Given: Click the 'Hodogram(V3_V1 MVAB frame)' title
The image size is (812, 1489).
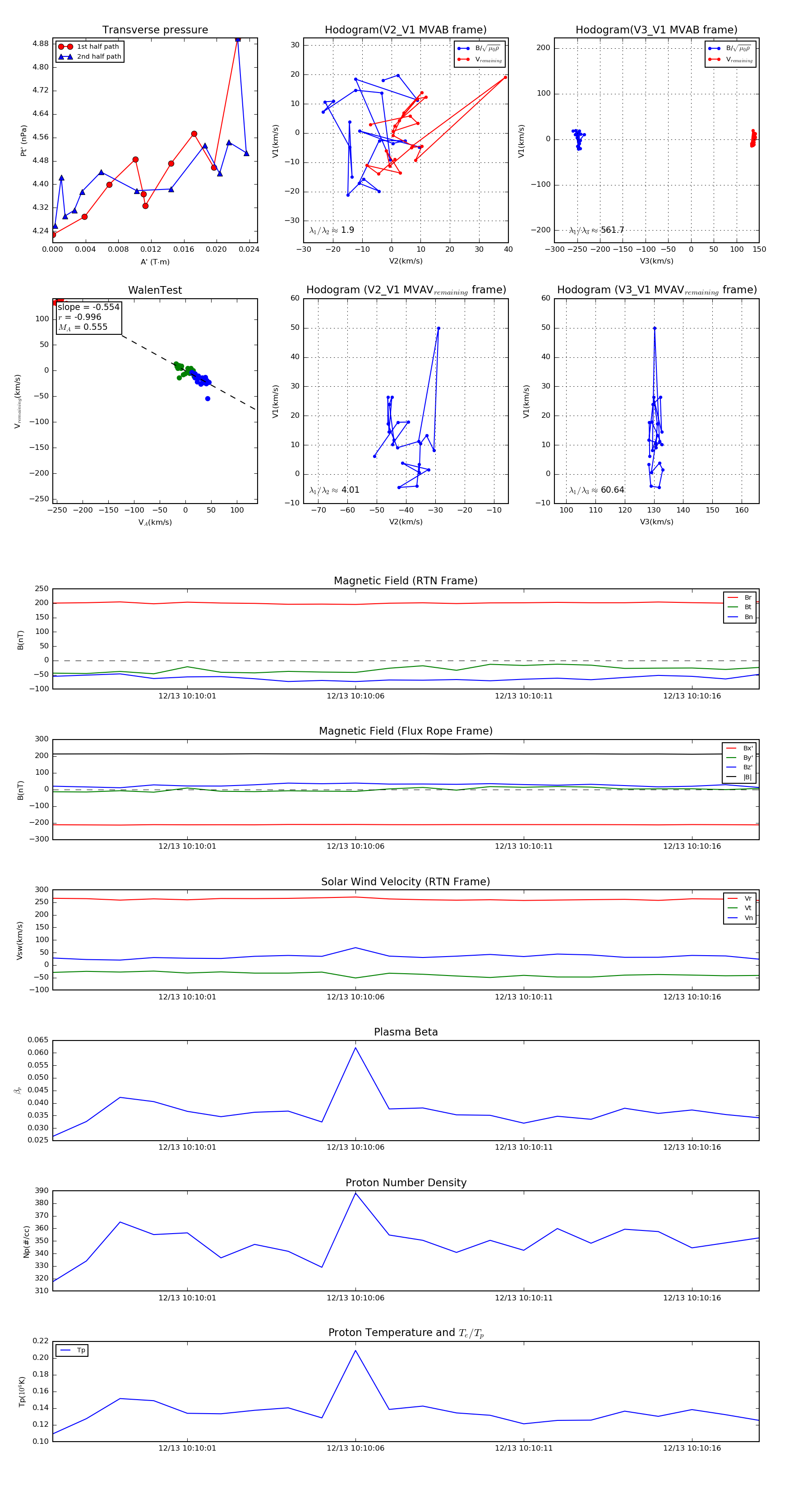Looking at the screenshot, I should click(656, 30).
